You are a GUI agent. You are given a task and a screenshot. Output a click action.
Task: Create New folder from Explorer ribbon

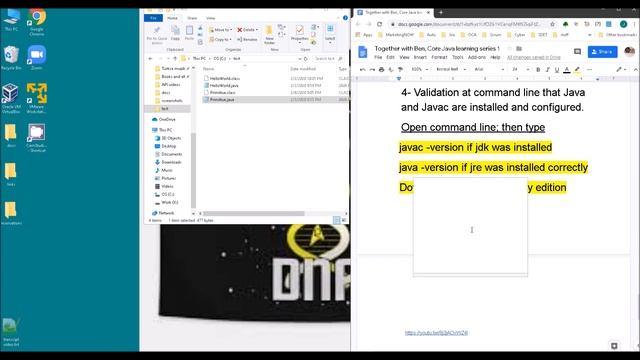click(x=269, y=35)
